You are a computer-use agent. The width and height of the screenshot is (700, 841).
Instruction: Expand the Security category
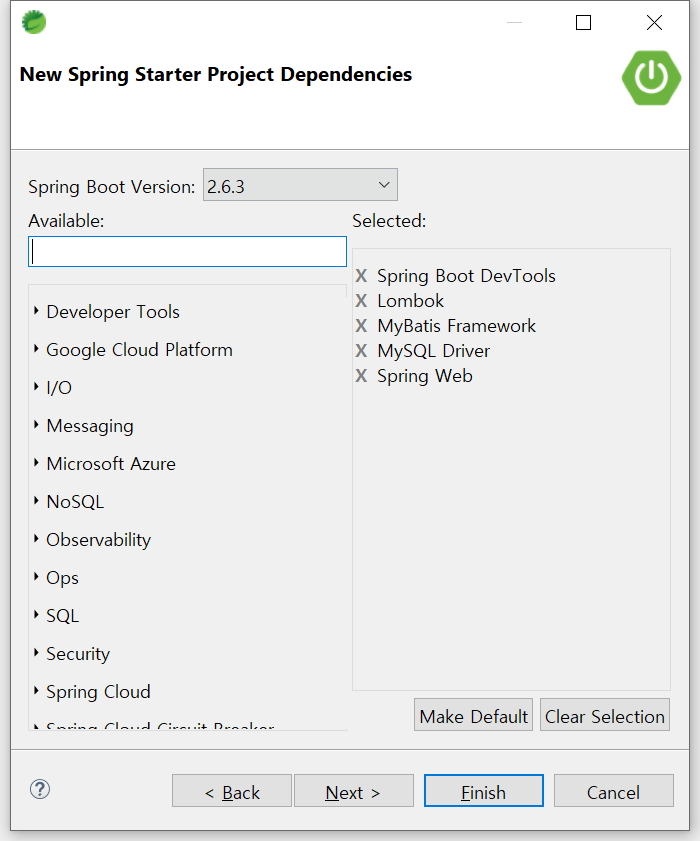tap(37, 653)
